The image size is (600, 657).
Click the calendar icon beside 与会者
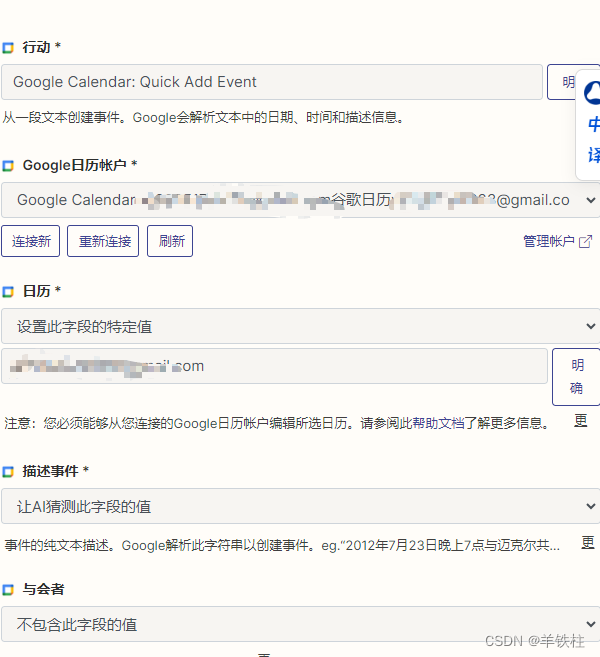8,590
